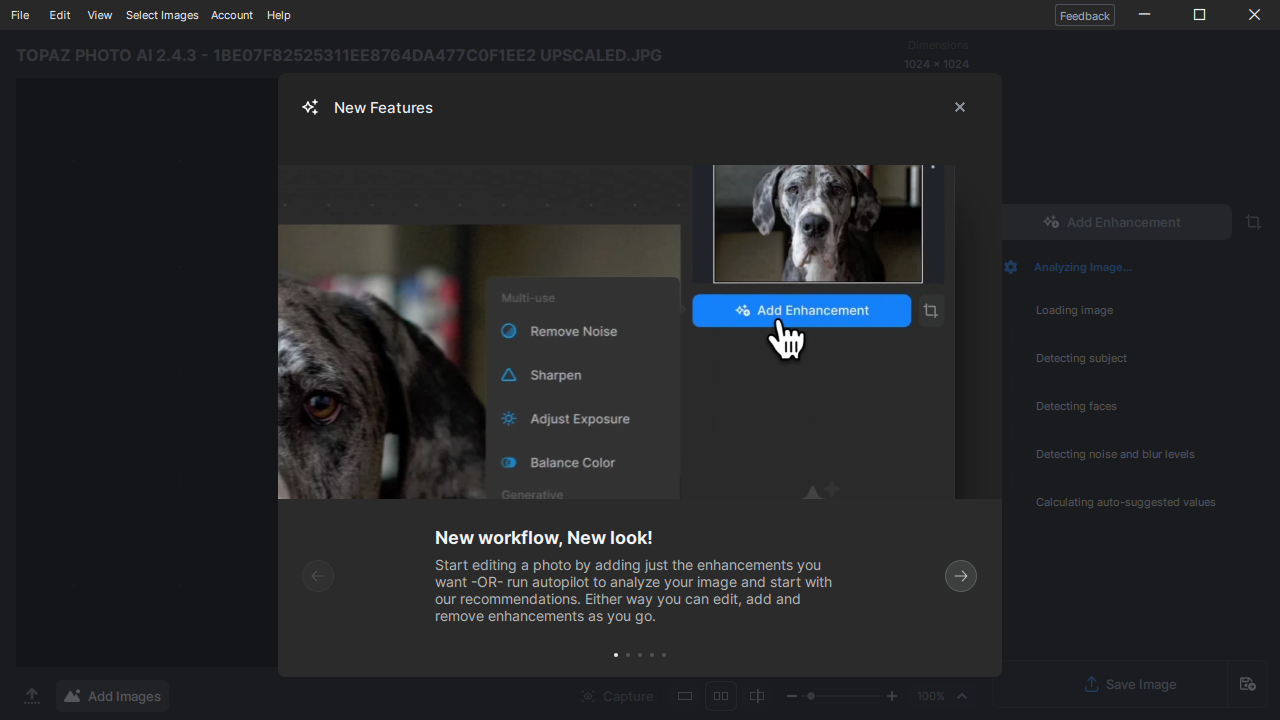Zoom out with the minus icon
This screenshot has height=720, width=1280.
[792, 696]
